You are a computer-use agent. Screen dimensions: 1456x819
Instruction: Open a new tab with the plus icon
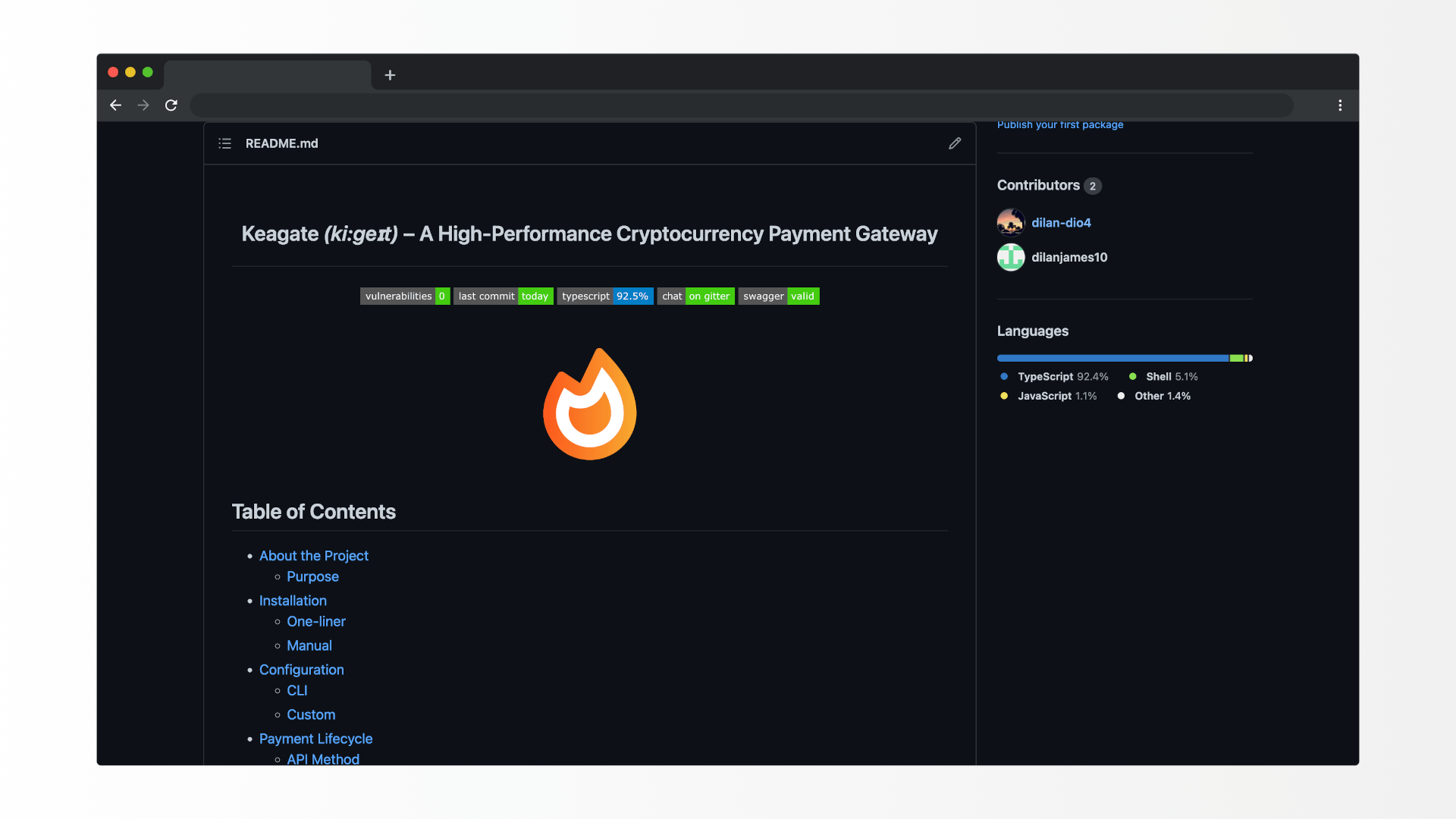click(390, 75)
